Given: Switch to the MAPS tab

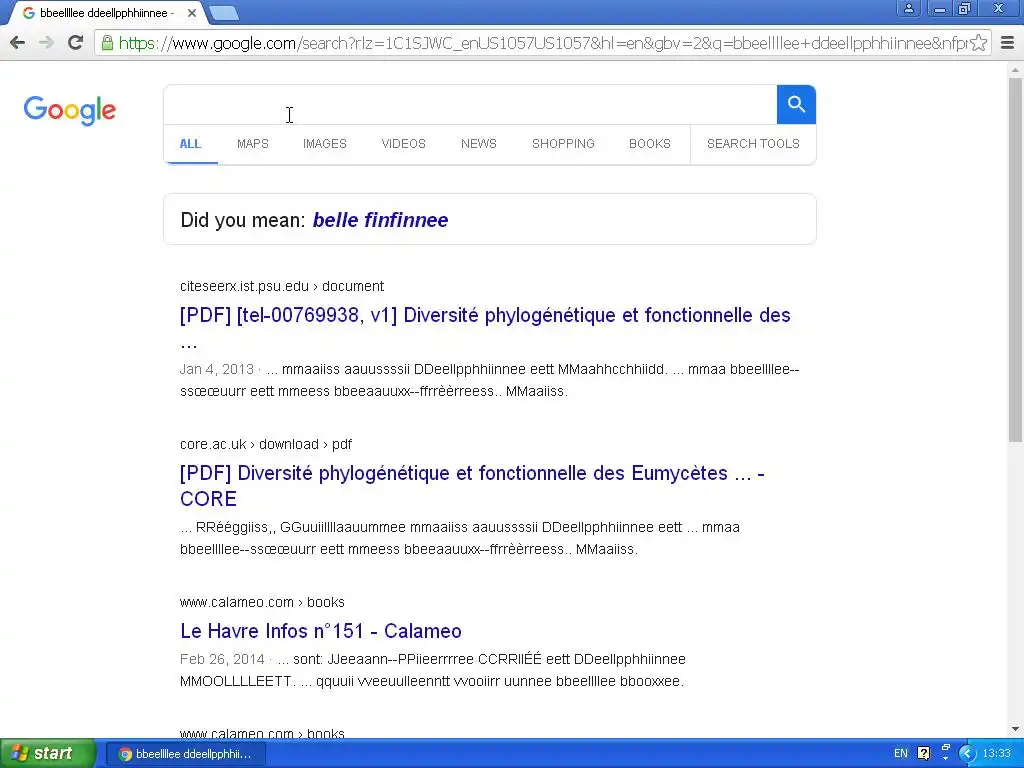Looking at the screenshot, I should coord(253,144).
